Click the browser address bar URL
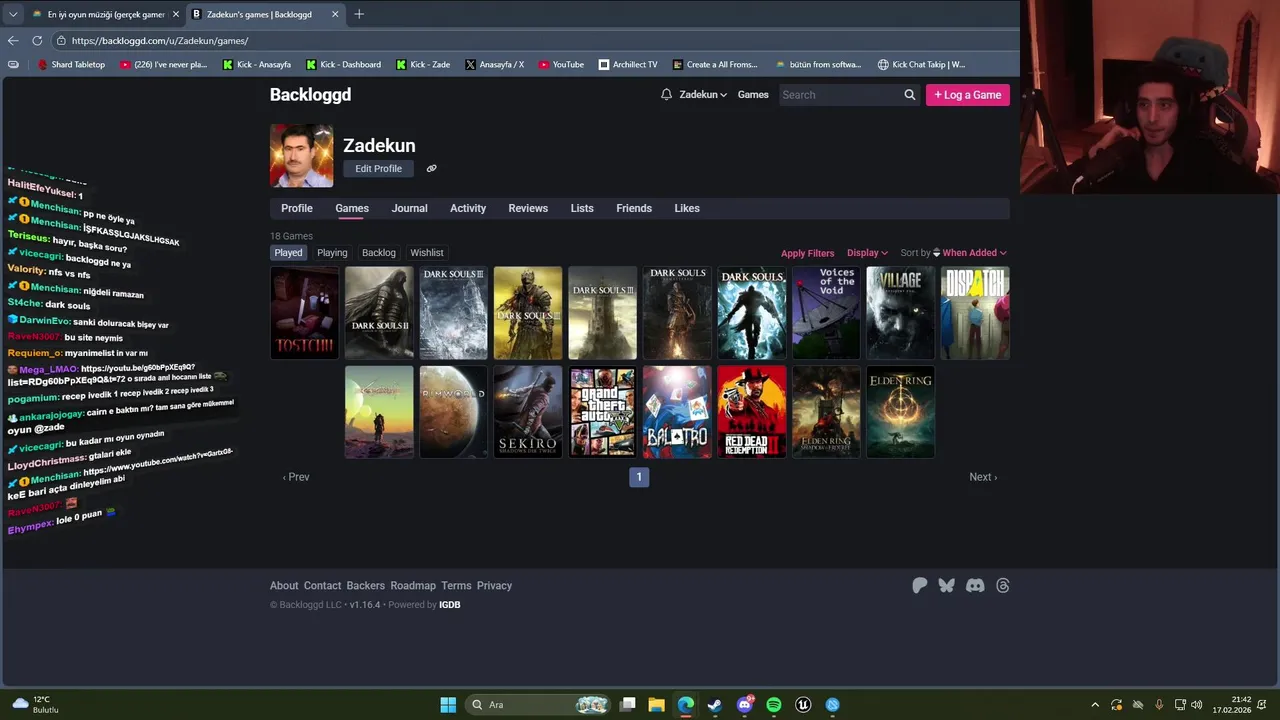1280x720 pixels. coord(160,41)
